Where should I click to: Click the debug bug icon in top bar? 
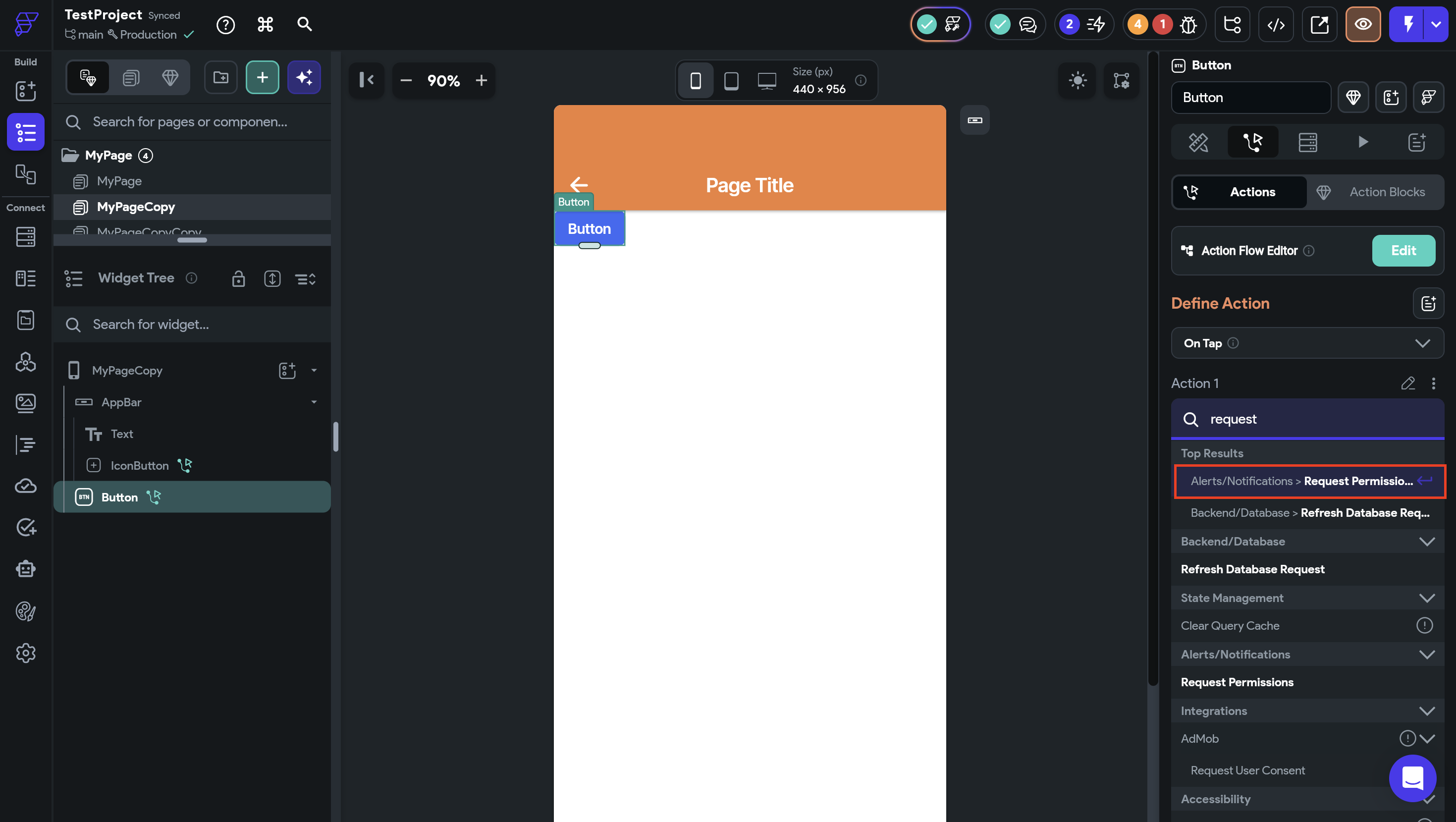[1188, 24]
